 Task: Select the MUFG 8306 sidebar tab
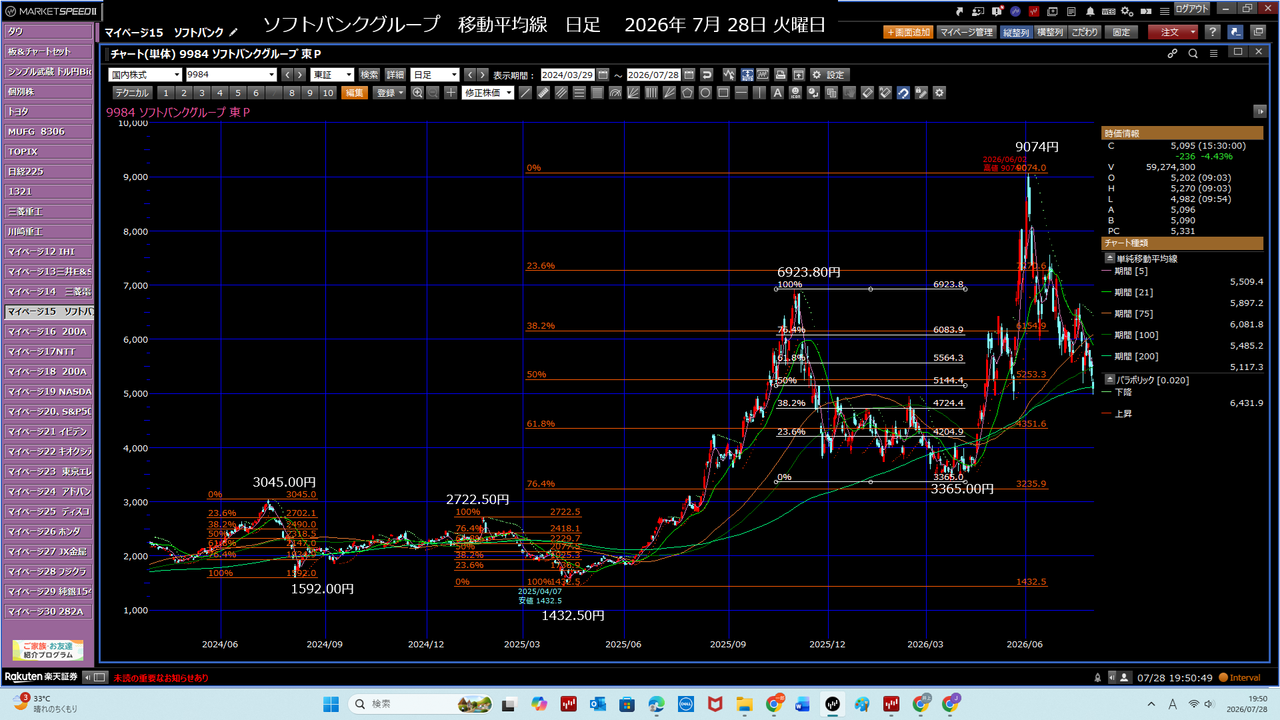(x=48, y=131)
